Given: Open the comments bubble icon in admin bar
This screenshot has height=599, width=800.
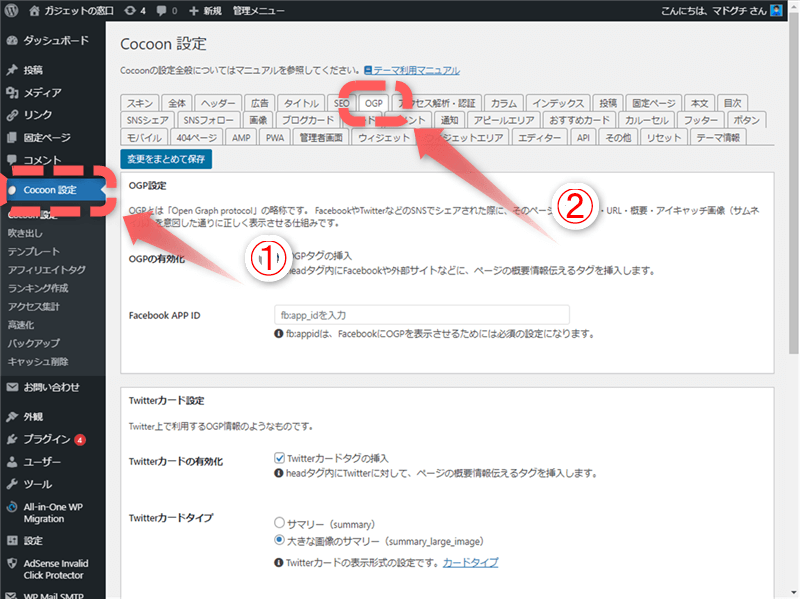Looking at the screenshot, I should point(161,11).
